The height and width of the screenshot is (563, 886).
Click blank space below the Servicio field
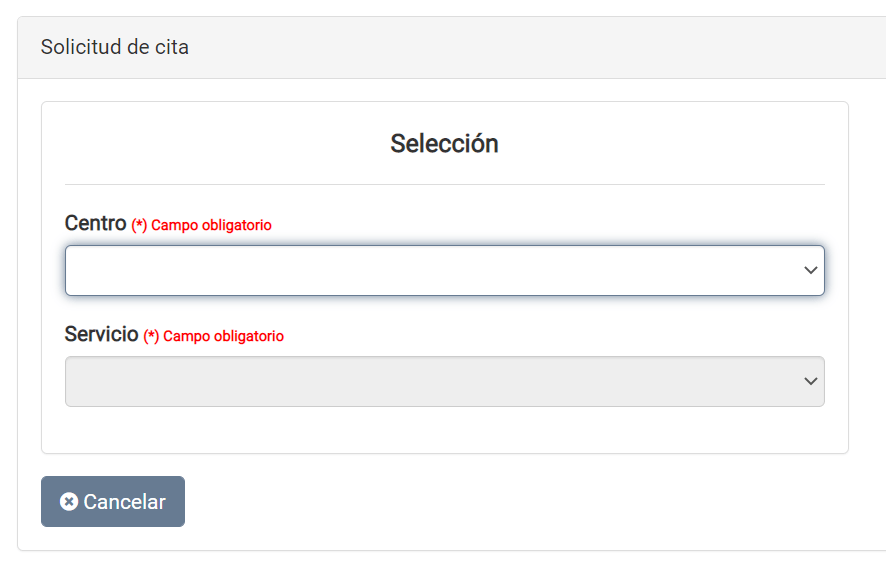444,430
